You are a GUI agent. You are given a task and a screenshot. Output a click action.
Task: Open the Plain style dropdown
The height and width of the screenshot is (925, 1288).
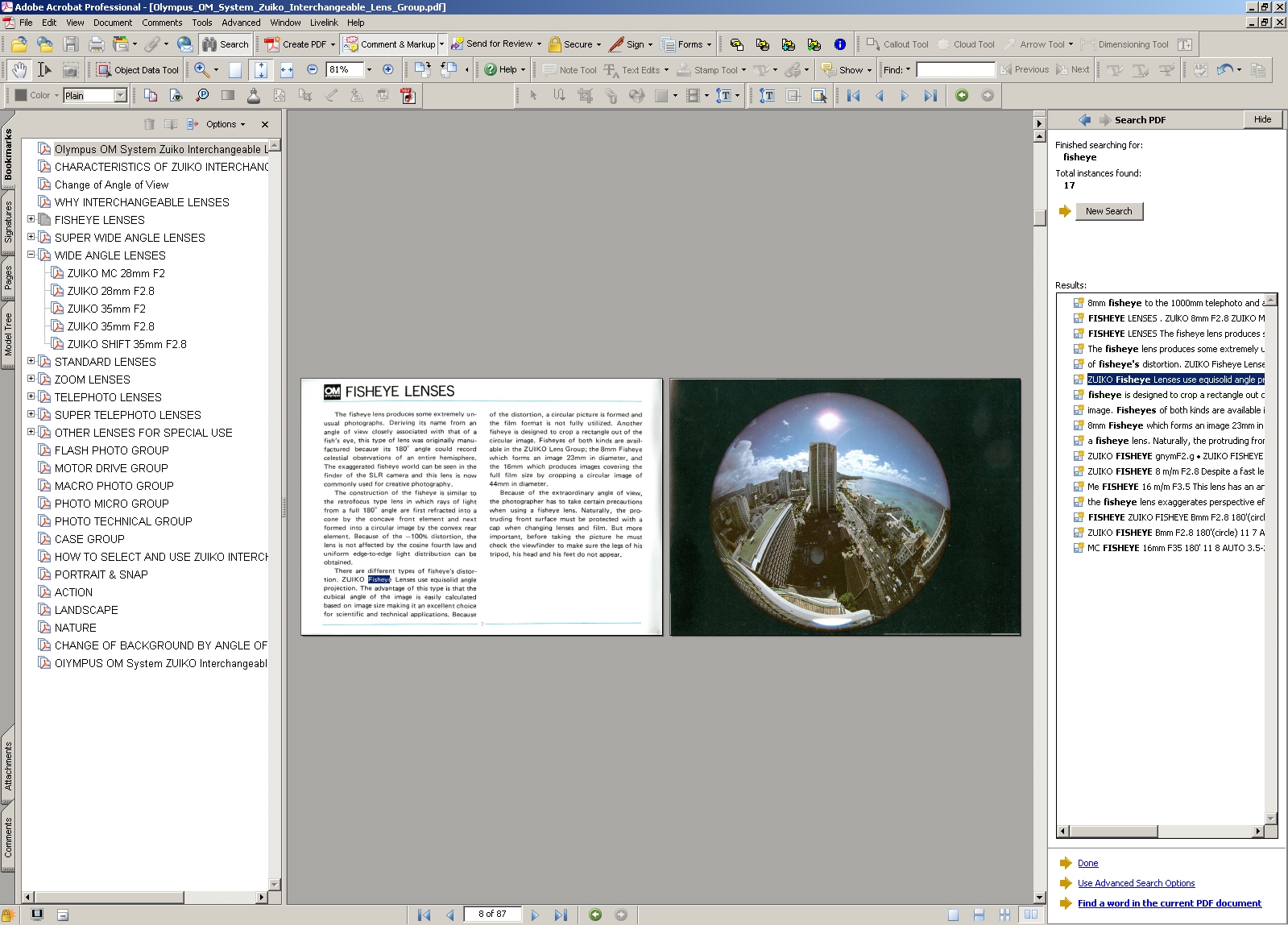[120, 96]
